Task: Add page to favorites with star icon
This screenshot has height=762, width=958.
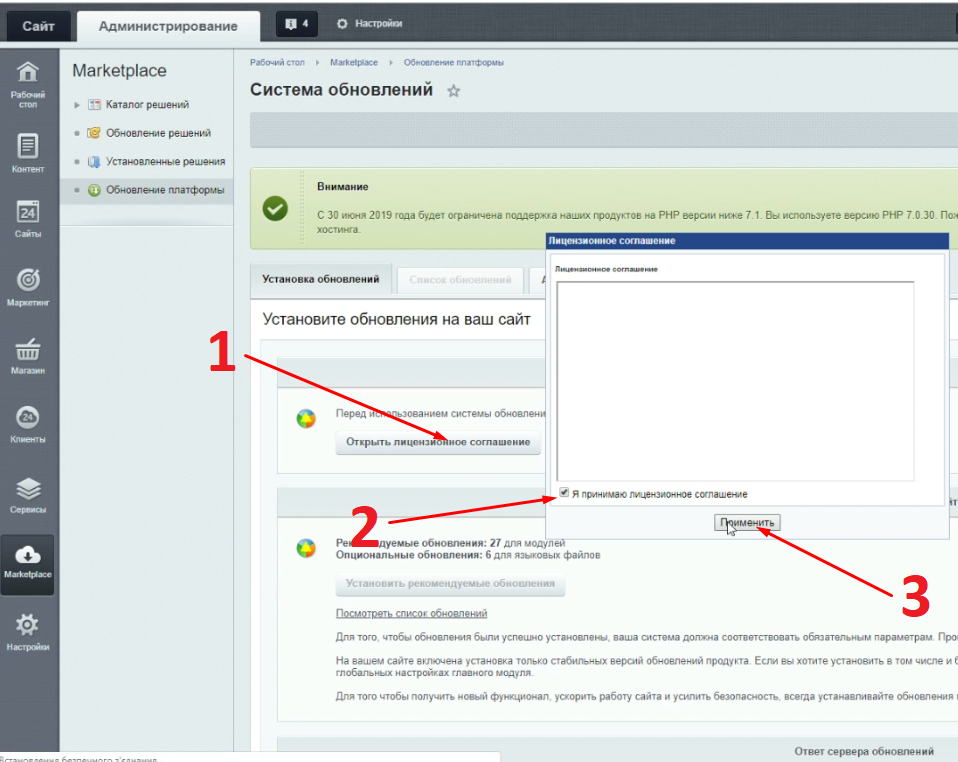Action: pyautogui.click(x=453, y=91)
